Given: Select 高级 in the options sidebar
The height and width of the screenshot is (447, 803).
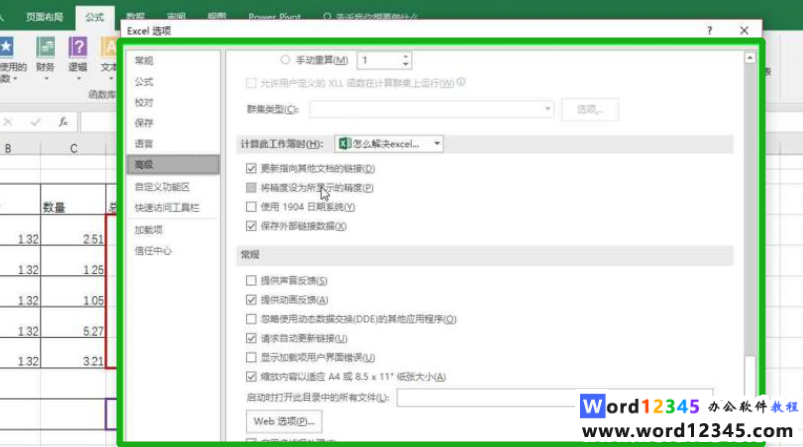Looking at the screenshot, I should 173,164.
